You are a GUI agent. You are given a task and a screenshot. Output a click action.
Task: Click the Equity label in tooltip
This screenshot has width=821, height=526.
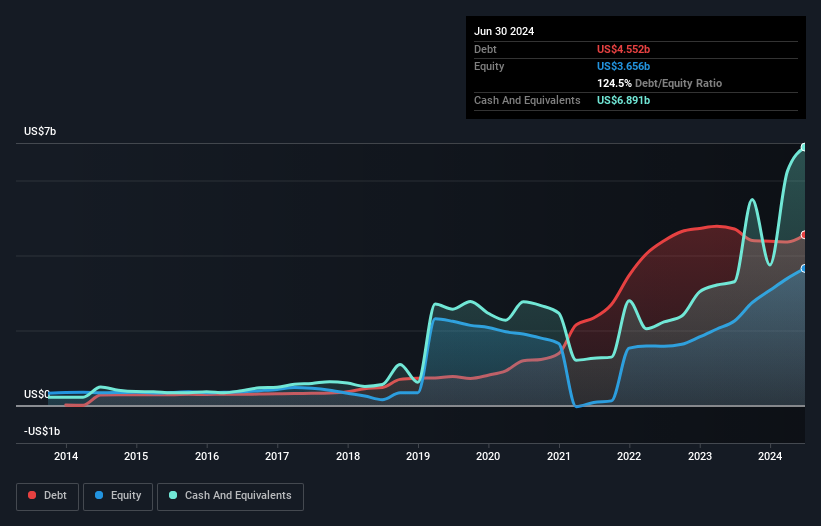489,66
